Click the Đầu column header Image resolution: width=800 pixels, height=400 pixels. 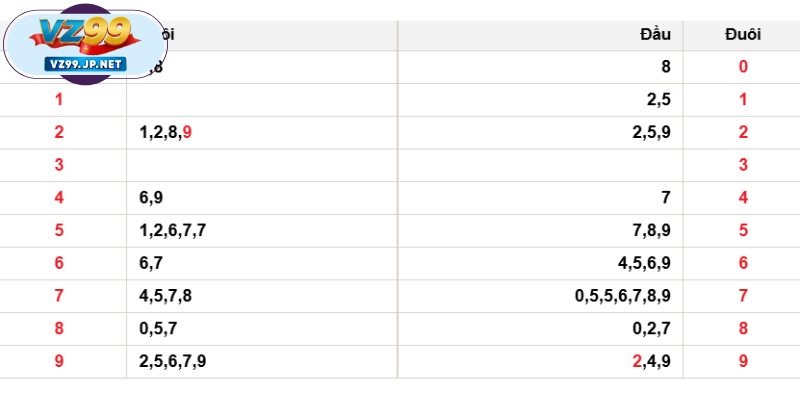pyautogui.click(x=655, y=35)
